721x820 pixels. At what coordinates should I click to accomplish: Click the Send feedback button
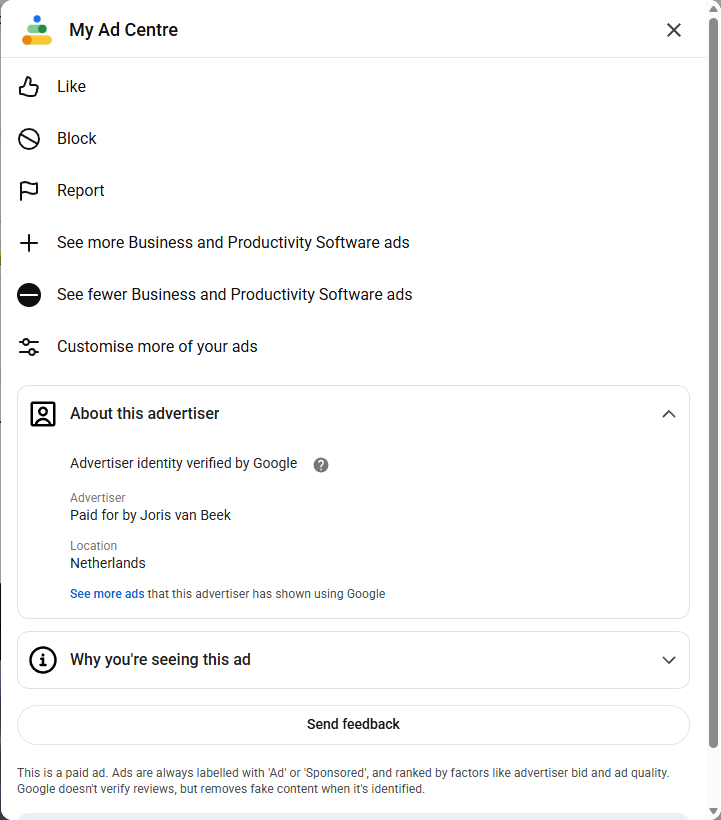click(353, 725)
